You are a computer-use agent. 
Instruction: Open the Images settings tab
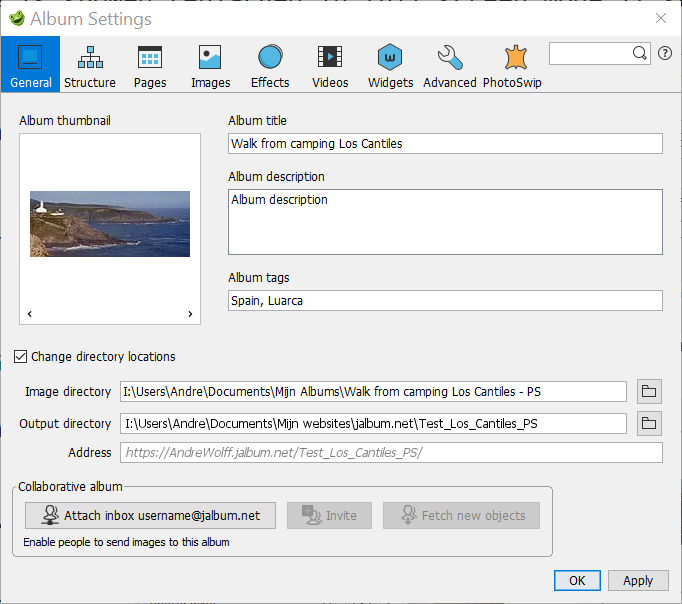click(210, 66)
